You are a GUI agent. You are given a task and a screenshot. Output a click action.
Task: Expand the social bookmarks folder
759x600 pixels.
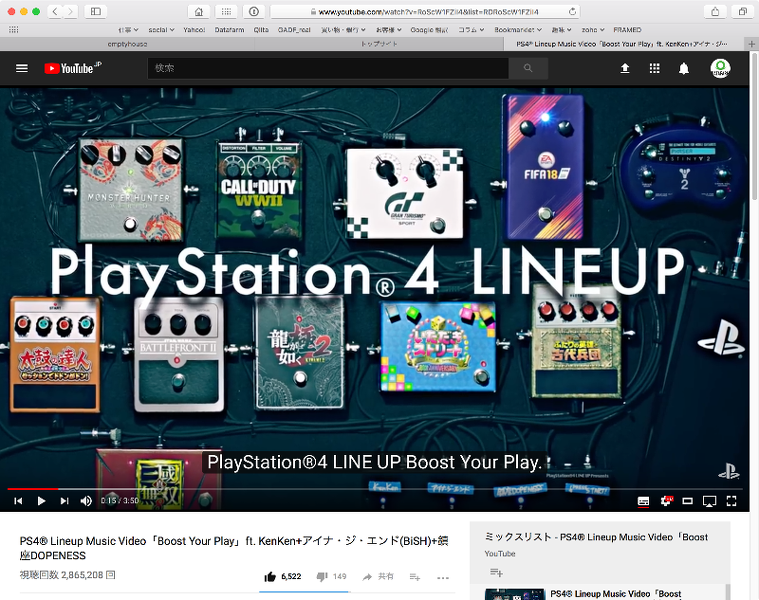(x=161, y=30)
